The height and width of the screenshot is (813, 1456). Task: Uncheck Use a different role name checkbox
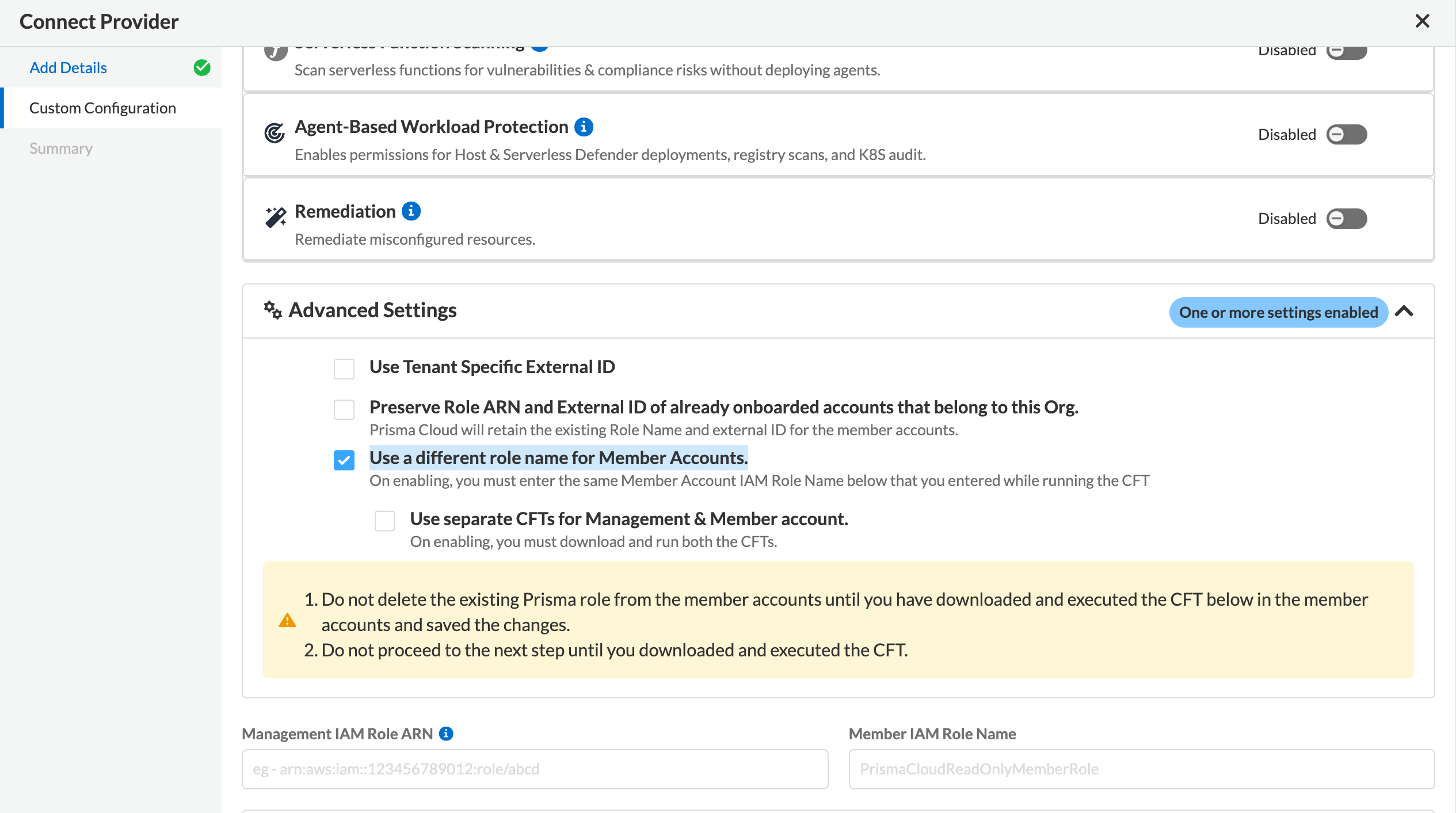(344, 460)
